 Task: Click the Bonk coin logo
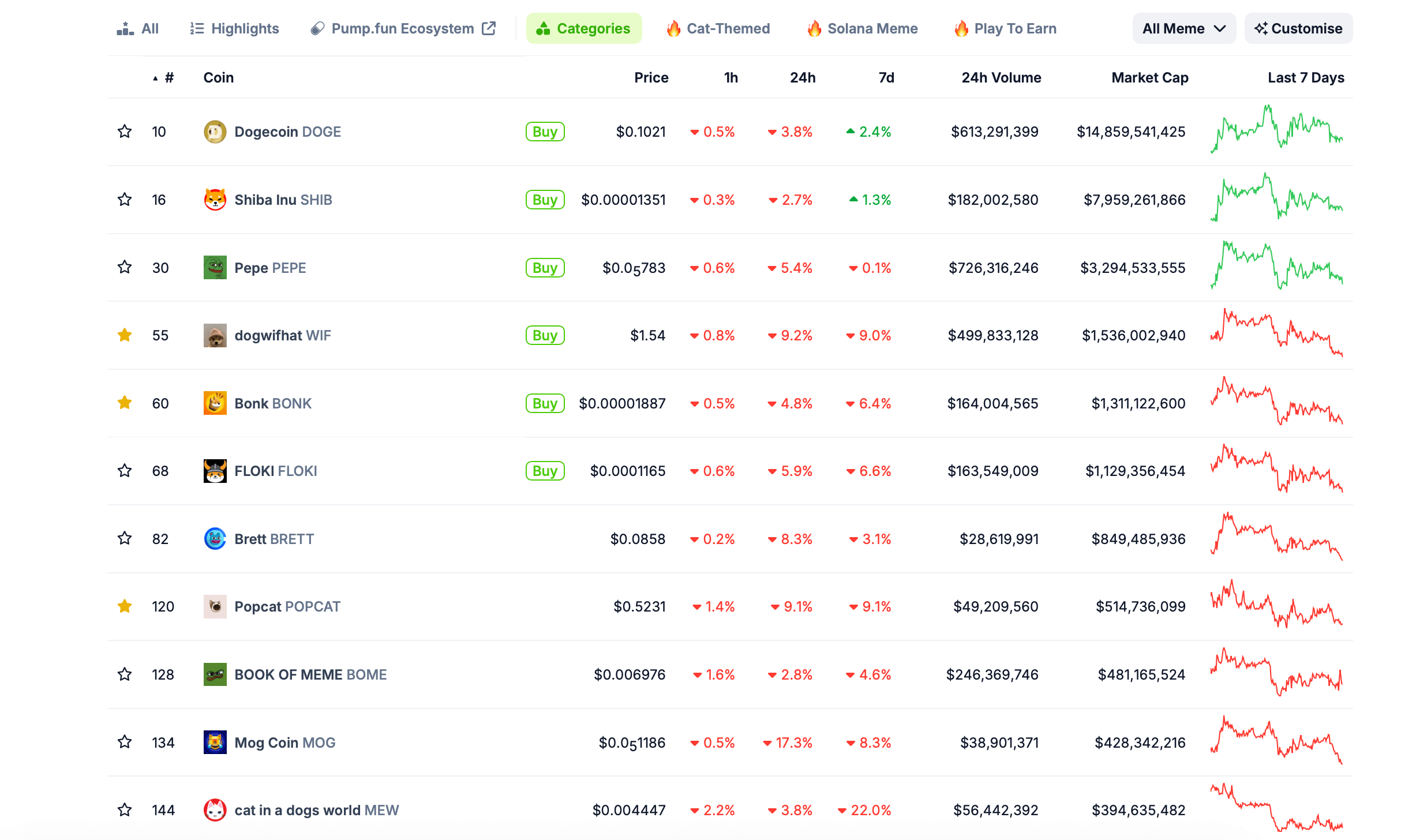pyautogui.click(x=215, y=403)
